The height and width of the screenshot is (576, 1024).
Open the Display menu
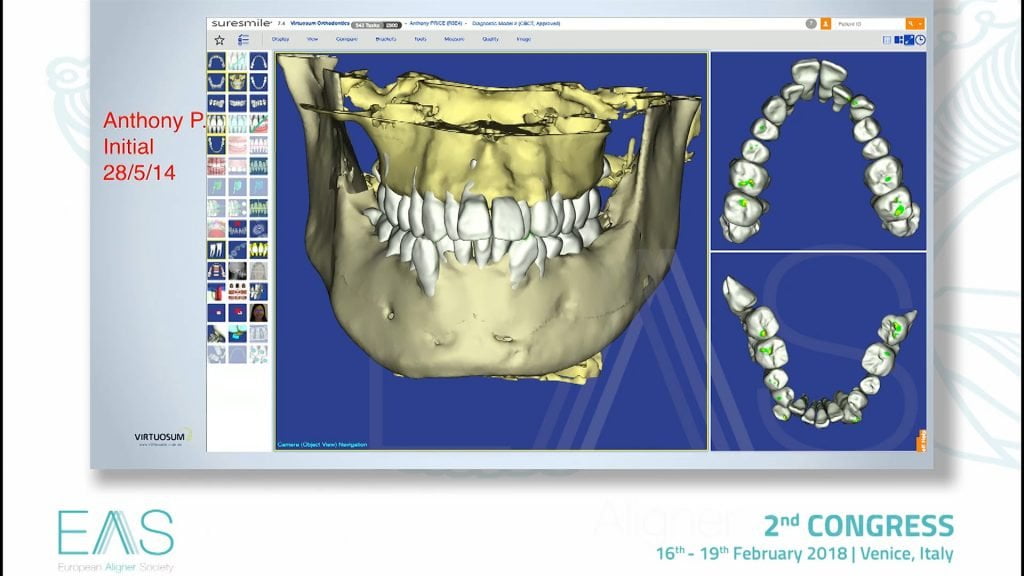tap(280, 40)
